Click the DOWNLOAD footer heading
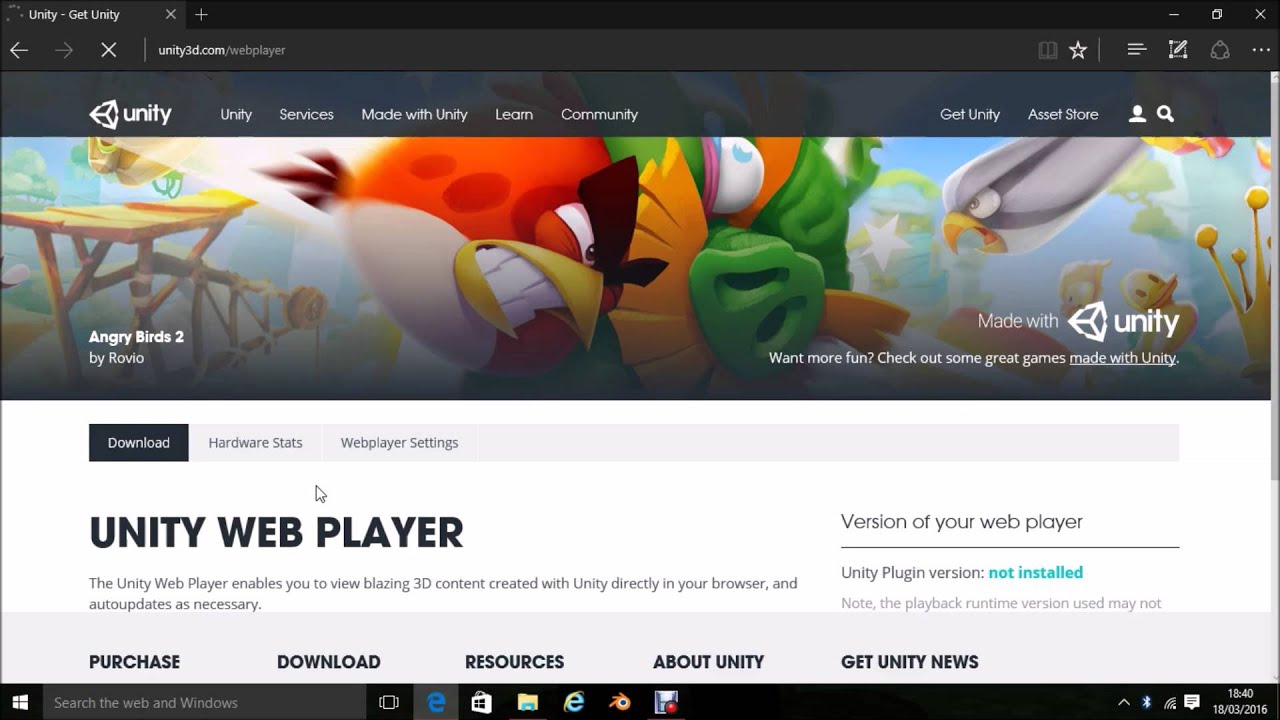 coord(328,662)
